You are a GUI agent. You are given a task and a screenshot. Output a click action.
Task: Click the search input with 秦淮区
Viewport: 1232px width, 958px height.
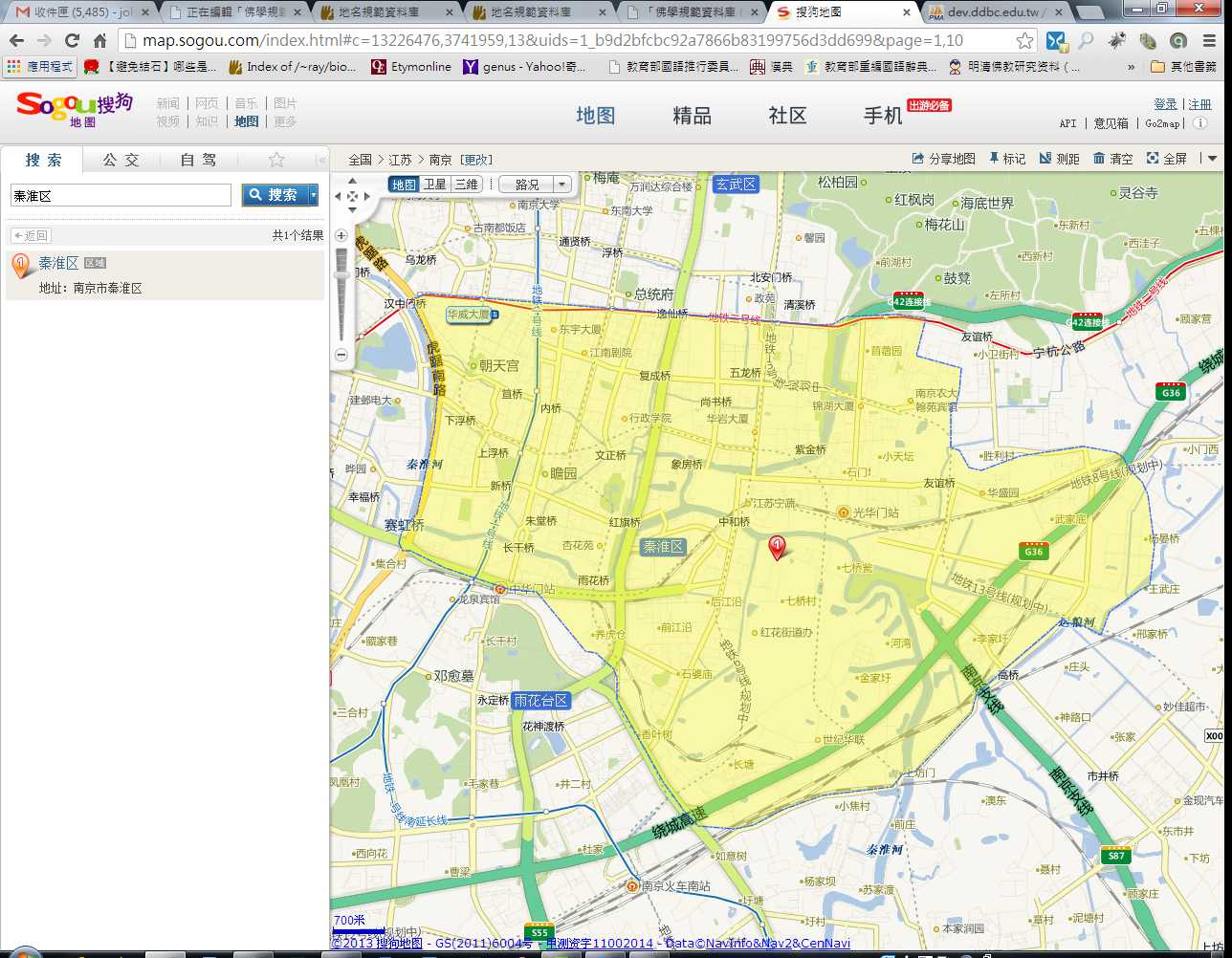(x=121, y=195)
